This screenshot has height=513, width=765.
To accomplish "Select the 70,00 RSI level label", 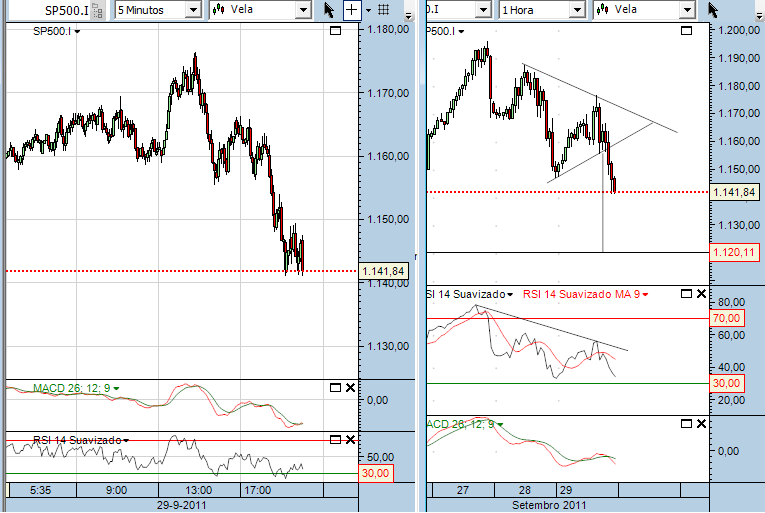I will click(726, 318).
